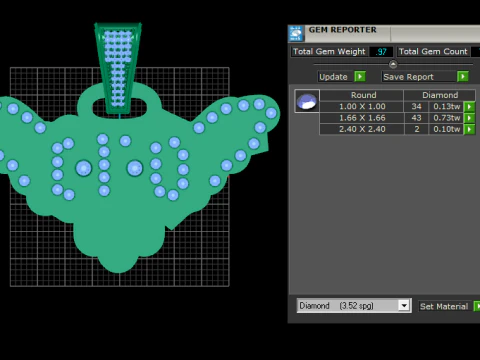Screen dimensions: 480x360
Task: Click the 0.13tw weight cell
Action: coord(446,107)
